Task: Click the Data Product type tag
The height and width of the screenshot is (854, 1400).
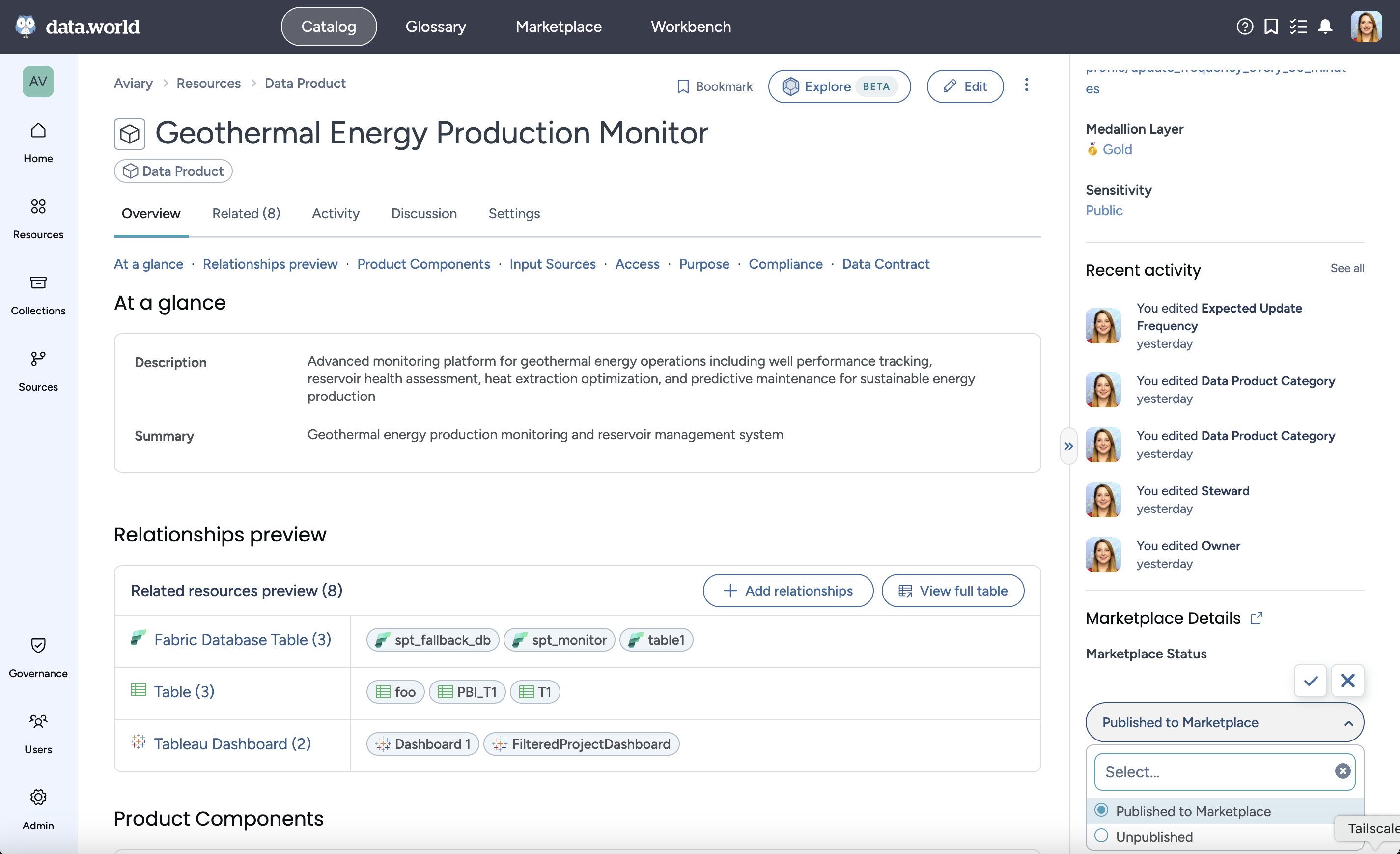Action: [x=173, y=171]
